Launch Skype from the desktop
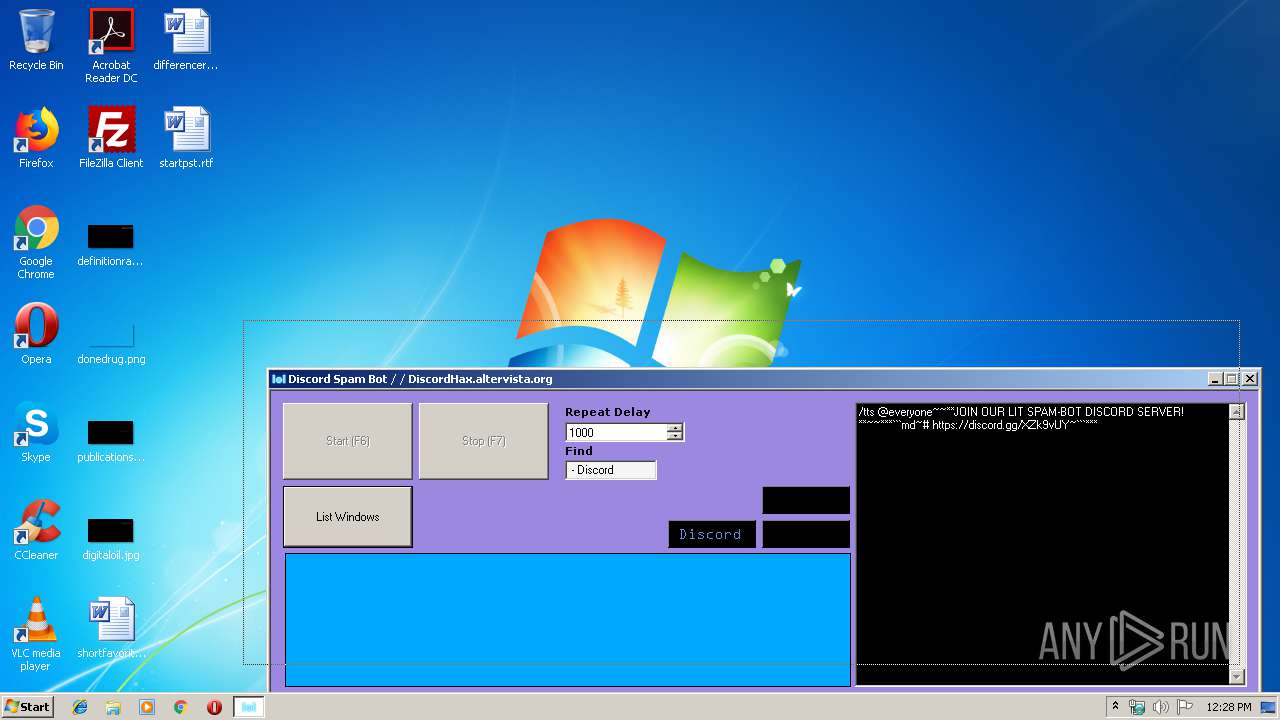 point(36,432)
